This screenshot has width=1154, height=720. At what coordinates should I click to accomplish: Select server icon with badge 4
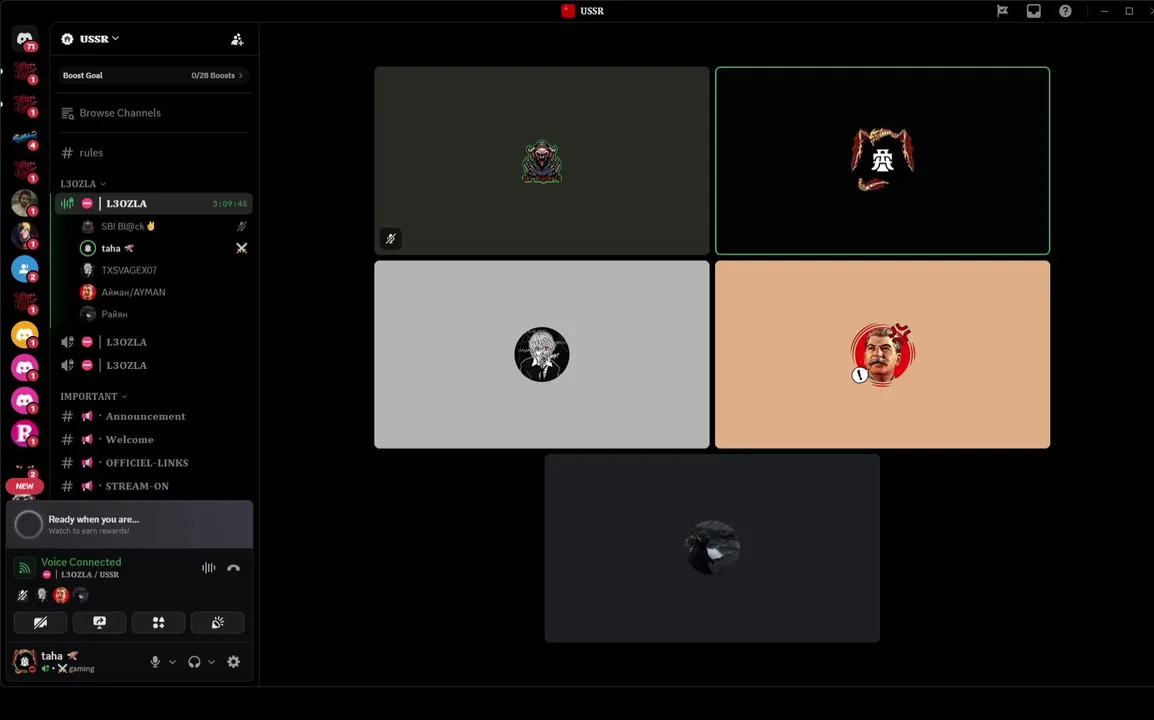point(24,138)
